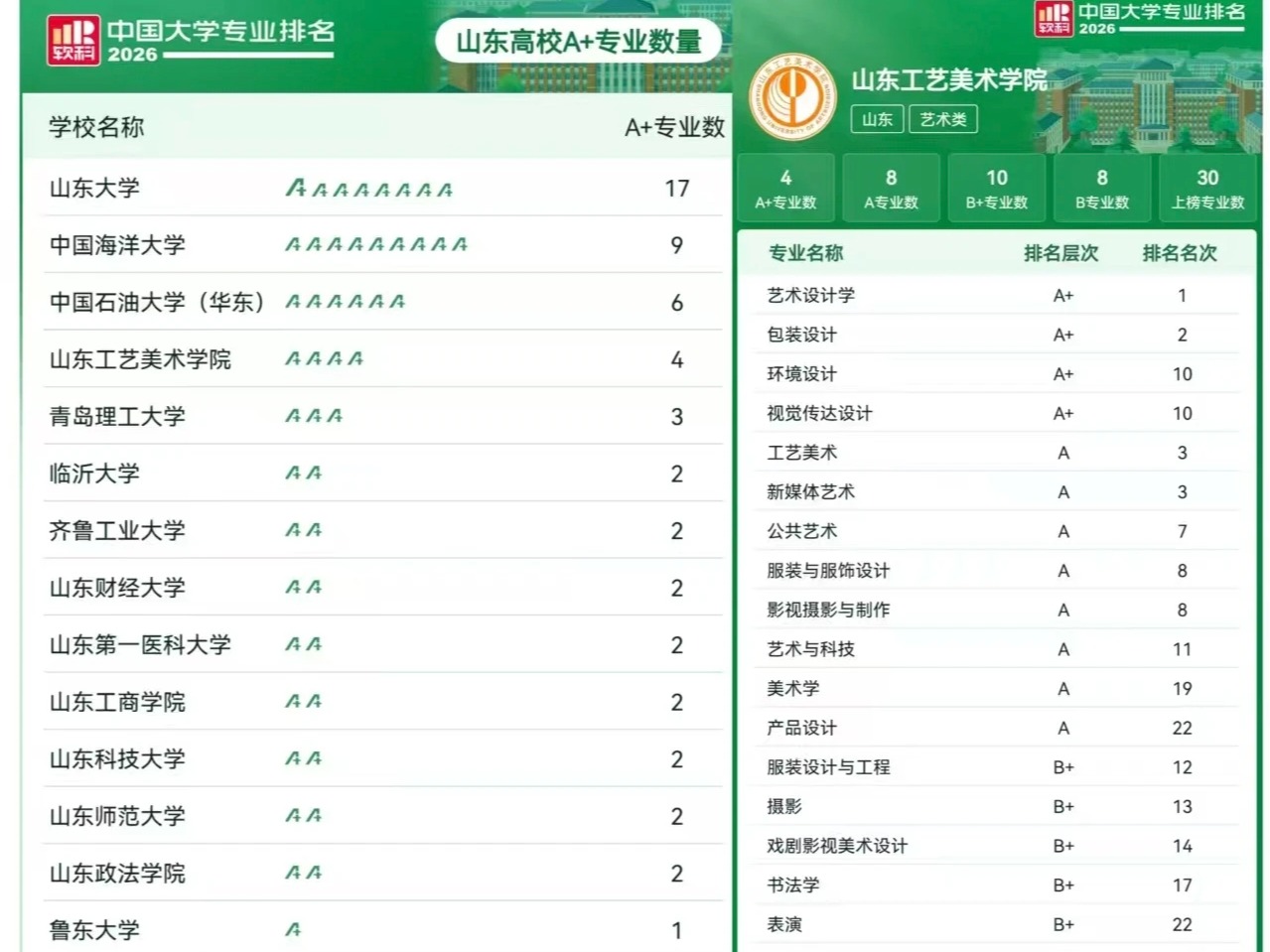This screenshot has width=1270, height=952.
Task: Select the 山东政法学院 row
Action: [x=382, y=873]
